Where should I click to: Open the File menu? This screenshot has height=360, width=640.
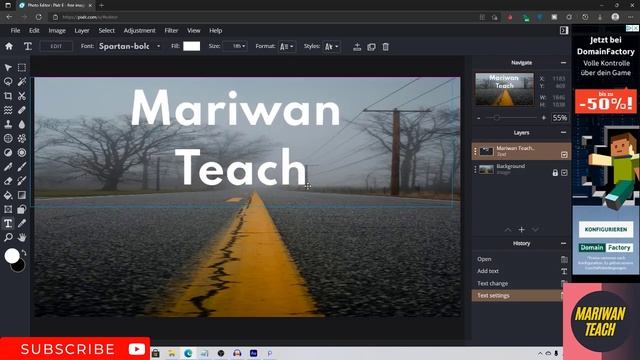coord(15,31)
